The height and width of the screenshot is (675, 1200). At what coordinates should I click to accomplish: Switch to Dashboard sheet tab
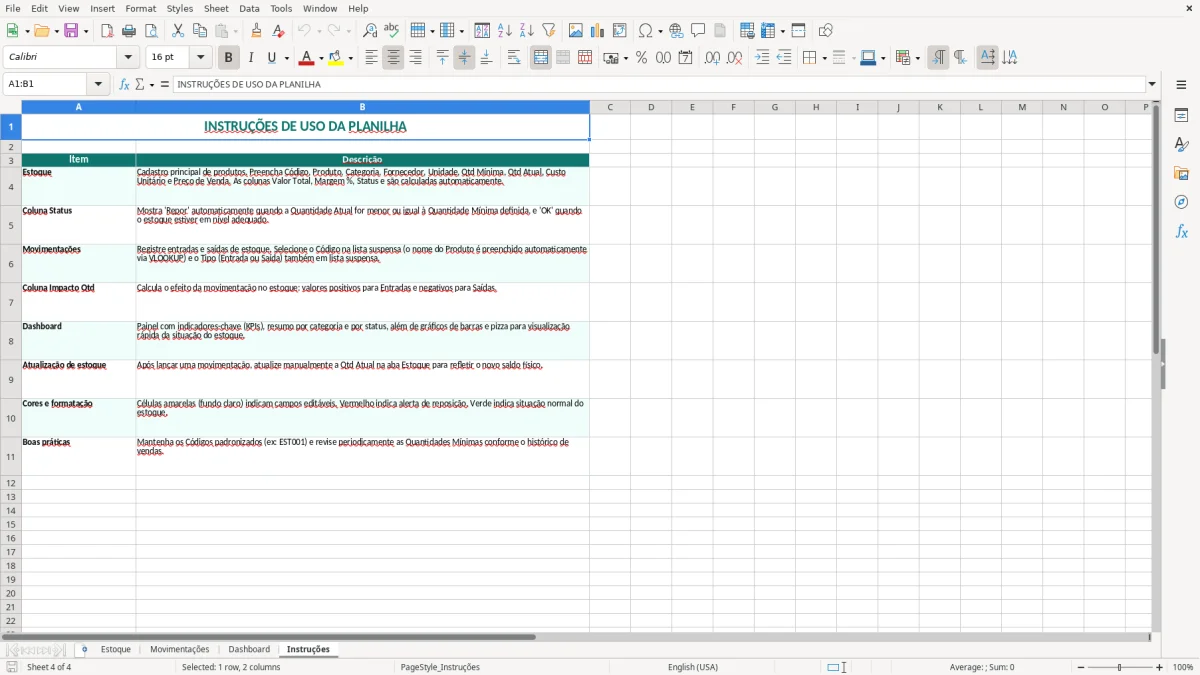(249, 649)
